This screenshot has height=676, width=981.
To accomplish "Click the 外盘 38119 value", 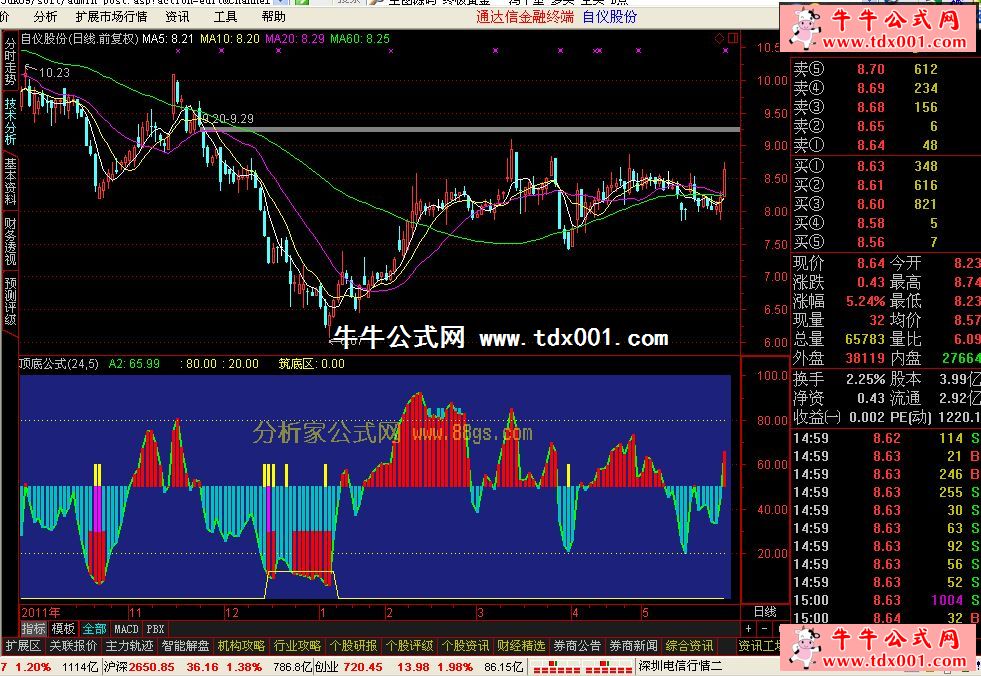I will pos(865,358).
